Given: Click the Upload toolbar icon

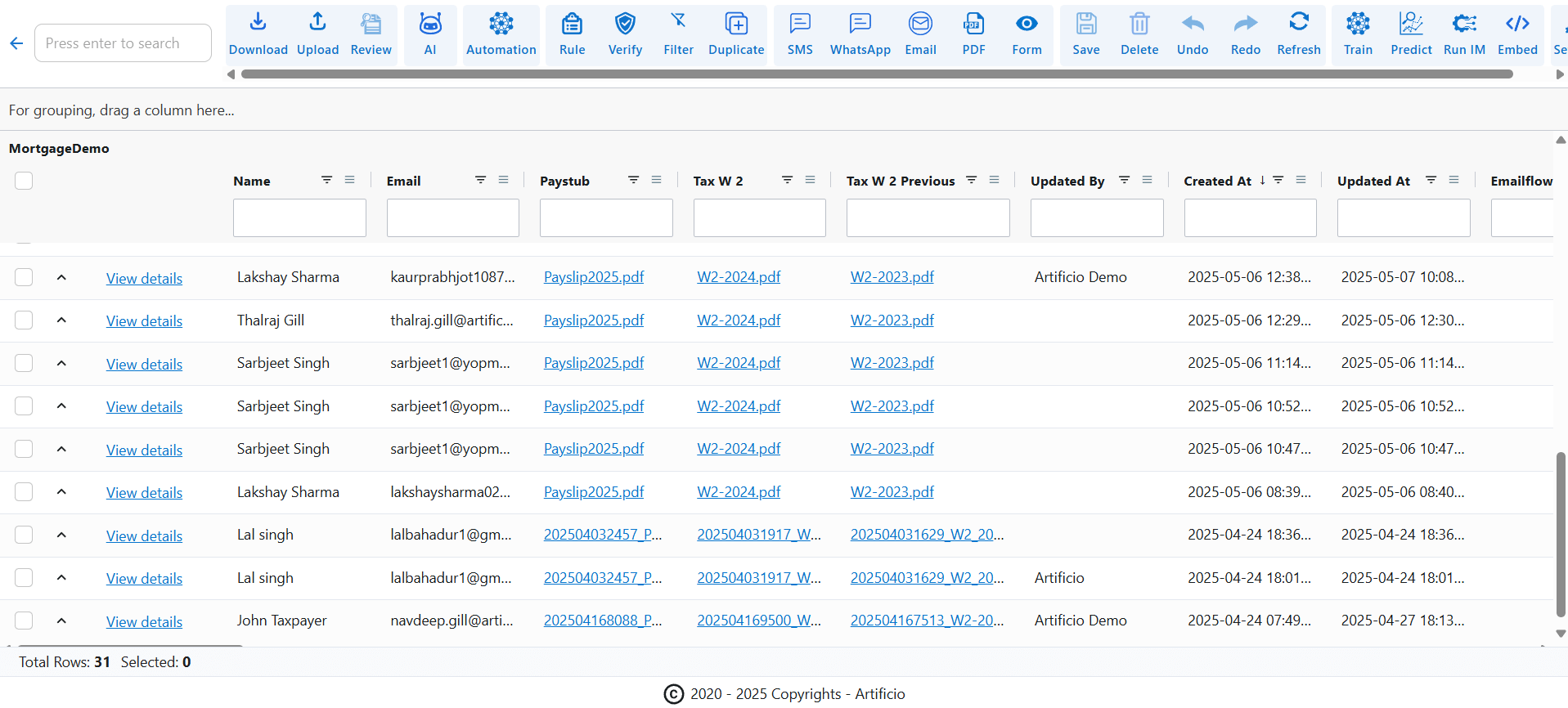Looking at the screenshot, I should tap(317, 35).
